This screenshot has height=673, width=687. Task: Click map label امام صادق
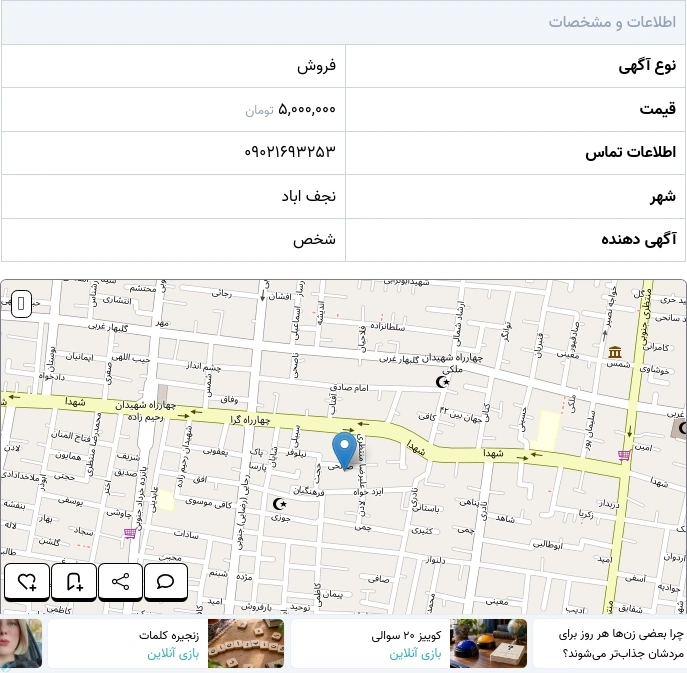pyautogui.click(x=349, y=388)
